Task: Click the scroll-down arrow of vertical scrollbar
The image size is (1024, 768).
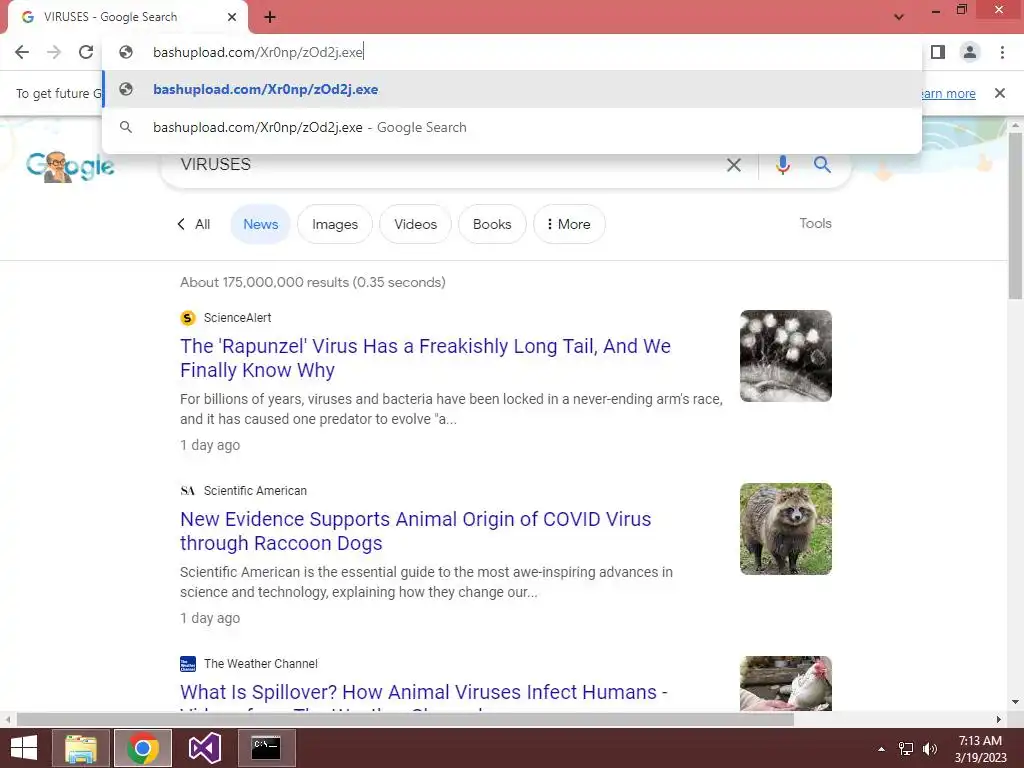Action: pos(1015,703)
